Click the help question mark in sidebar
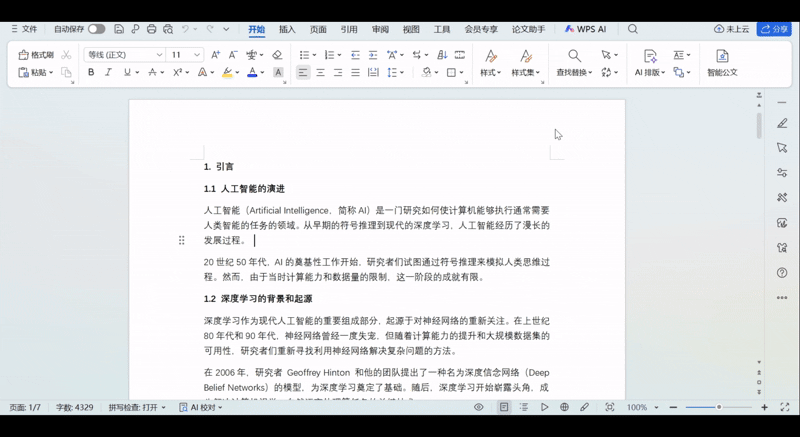Screen dimensions: 800x437 (x=782, y=273)
